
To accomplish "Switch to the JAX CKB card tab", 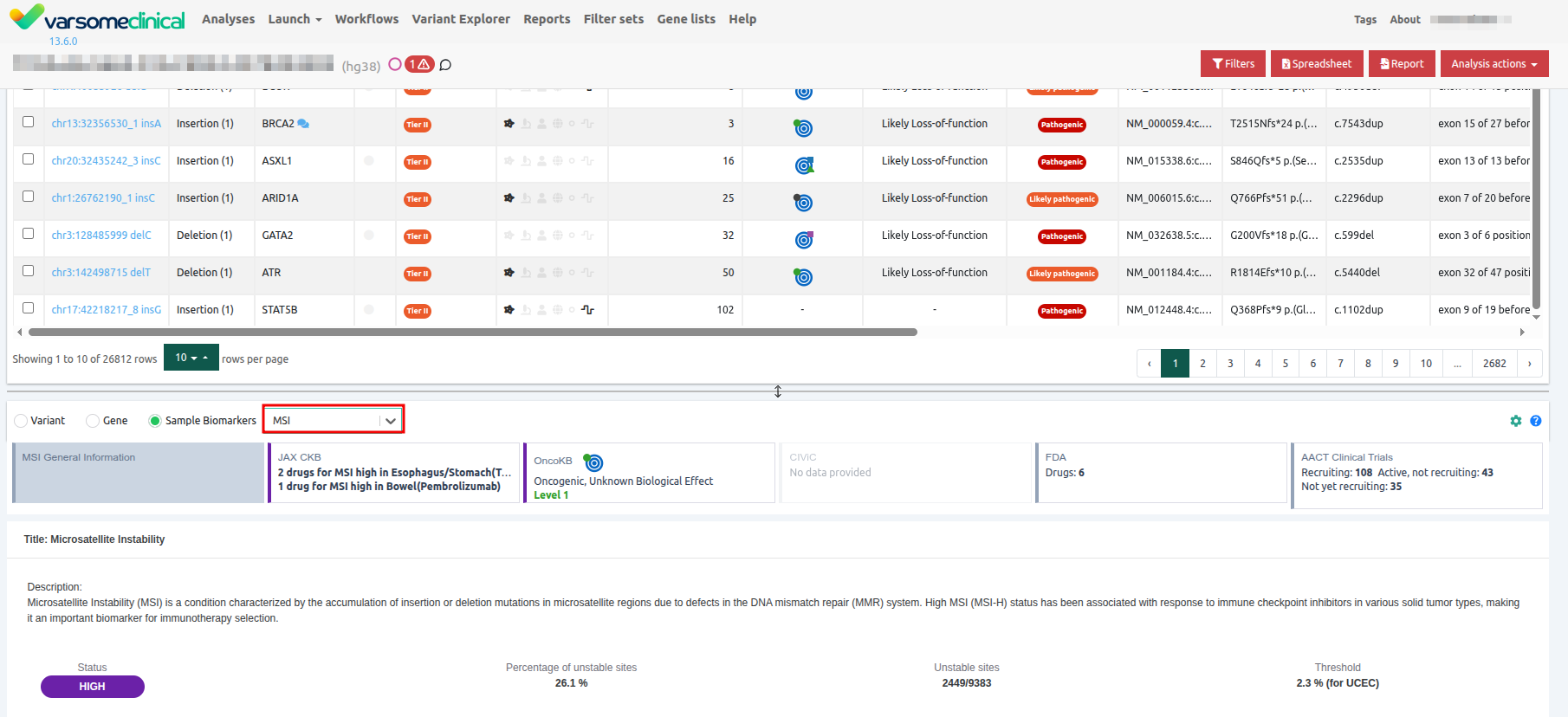I will [394, 472].
